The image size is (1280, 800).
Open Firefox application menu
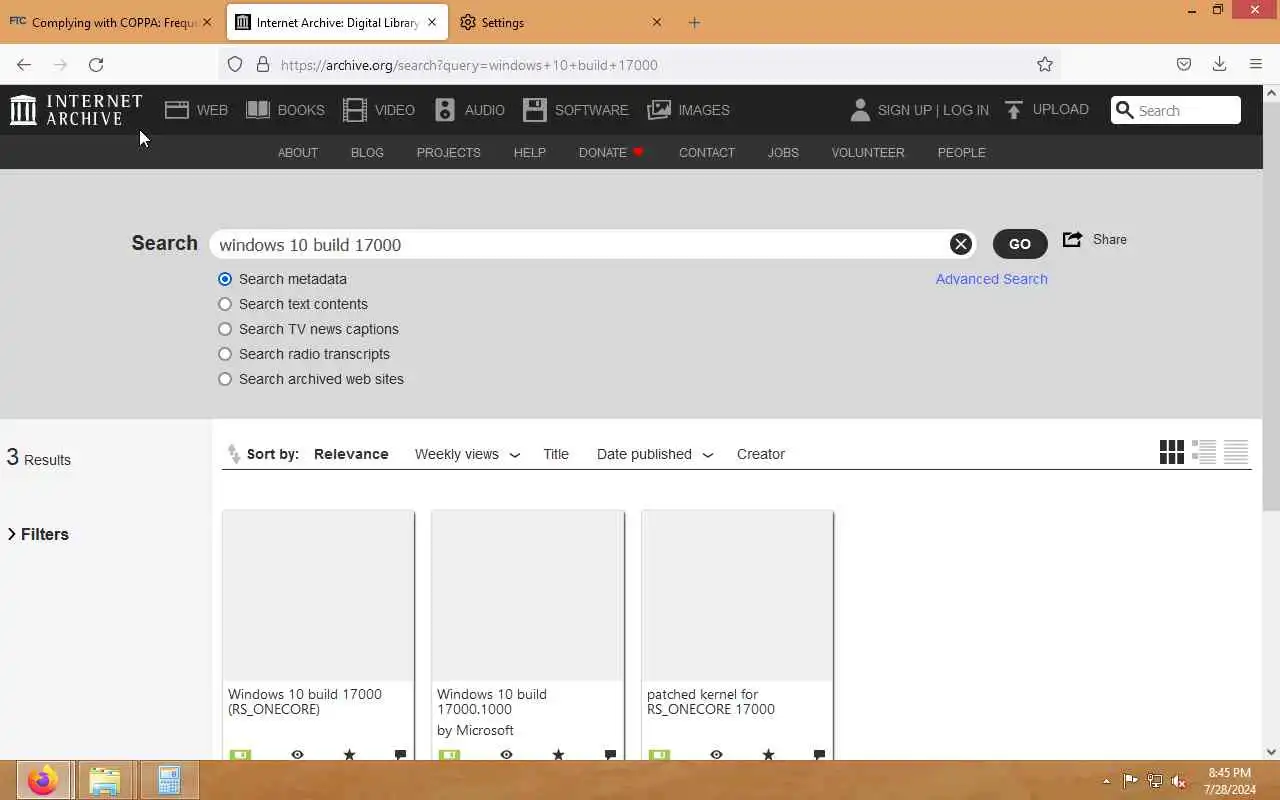(1256, 65)
